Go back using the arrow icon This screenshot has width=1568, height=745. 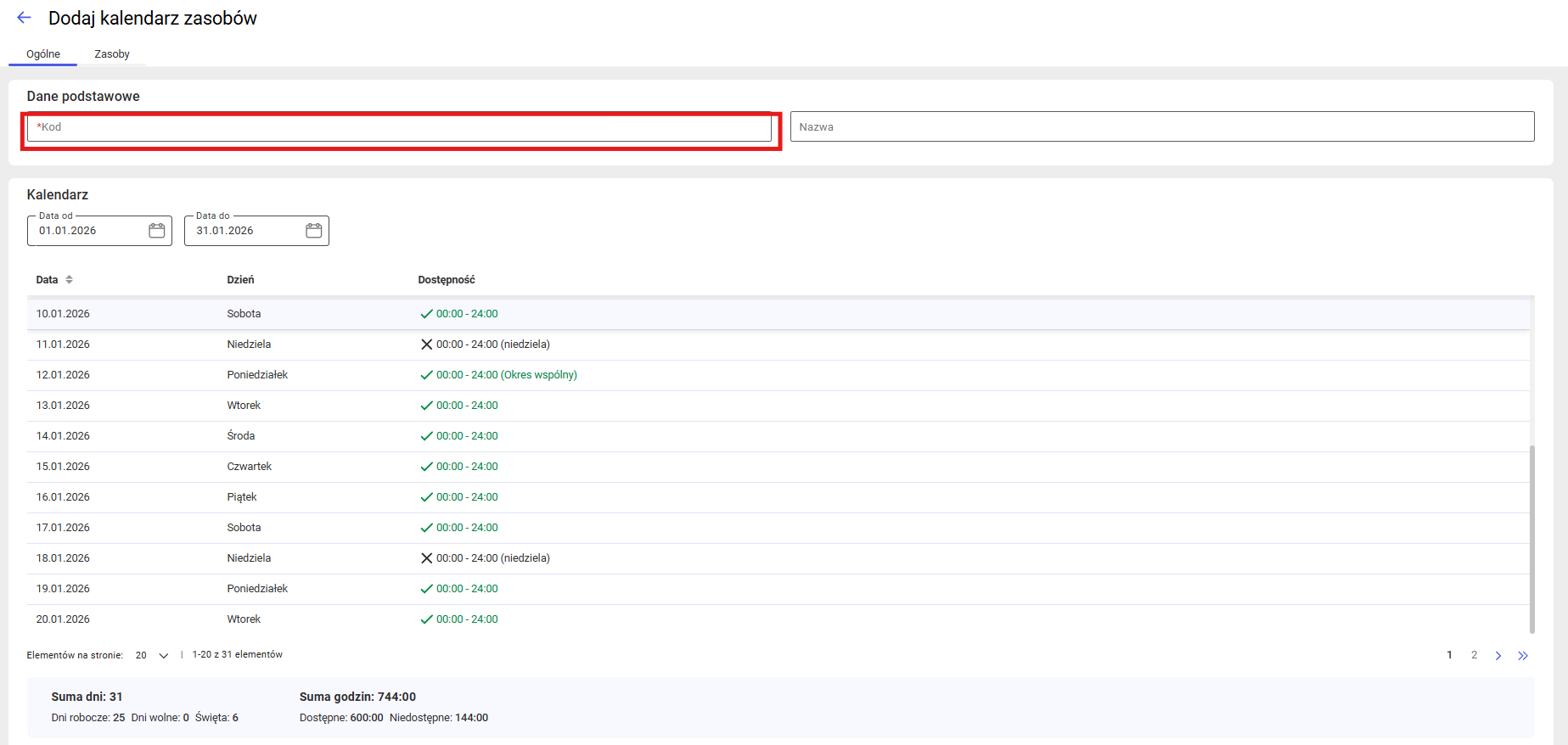point(24,18)
